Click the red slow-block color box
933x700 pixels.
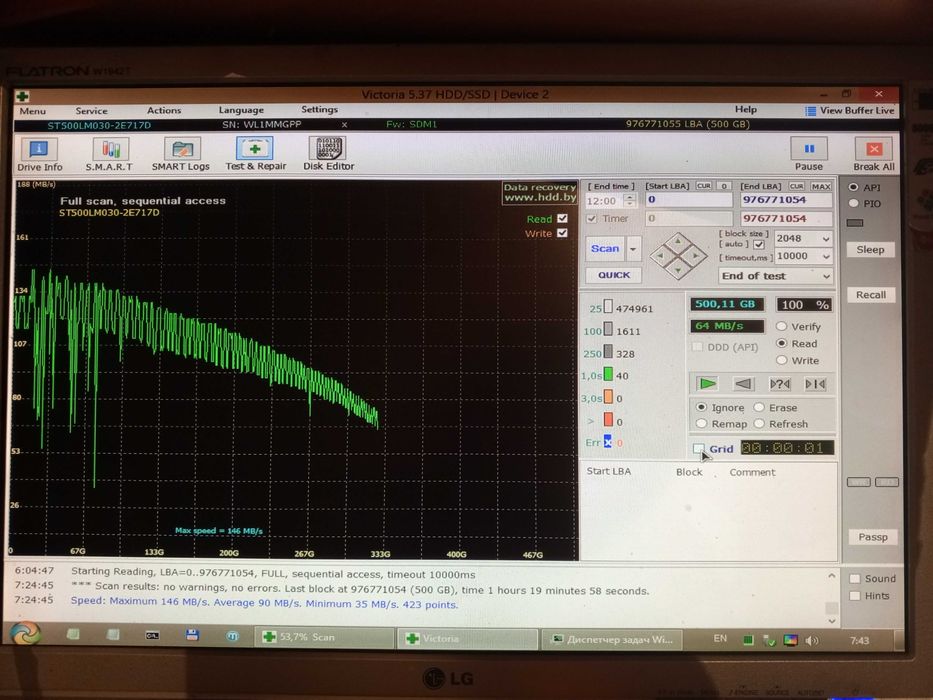(x=608, y=420)
